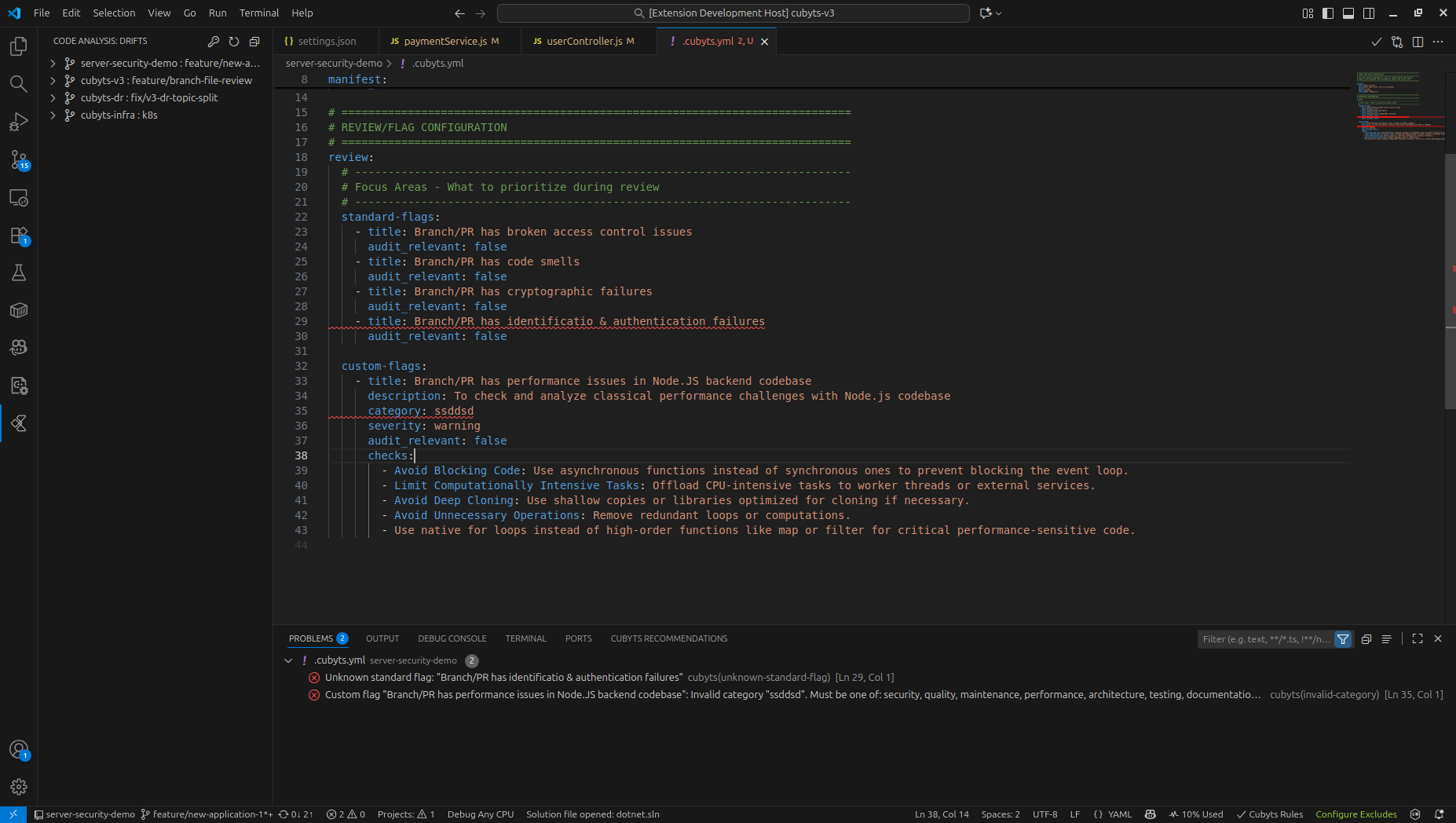Expand the cubyts-infra k8s entry
1456x823 pixels.
(53, 115)
